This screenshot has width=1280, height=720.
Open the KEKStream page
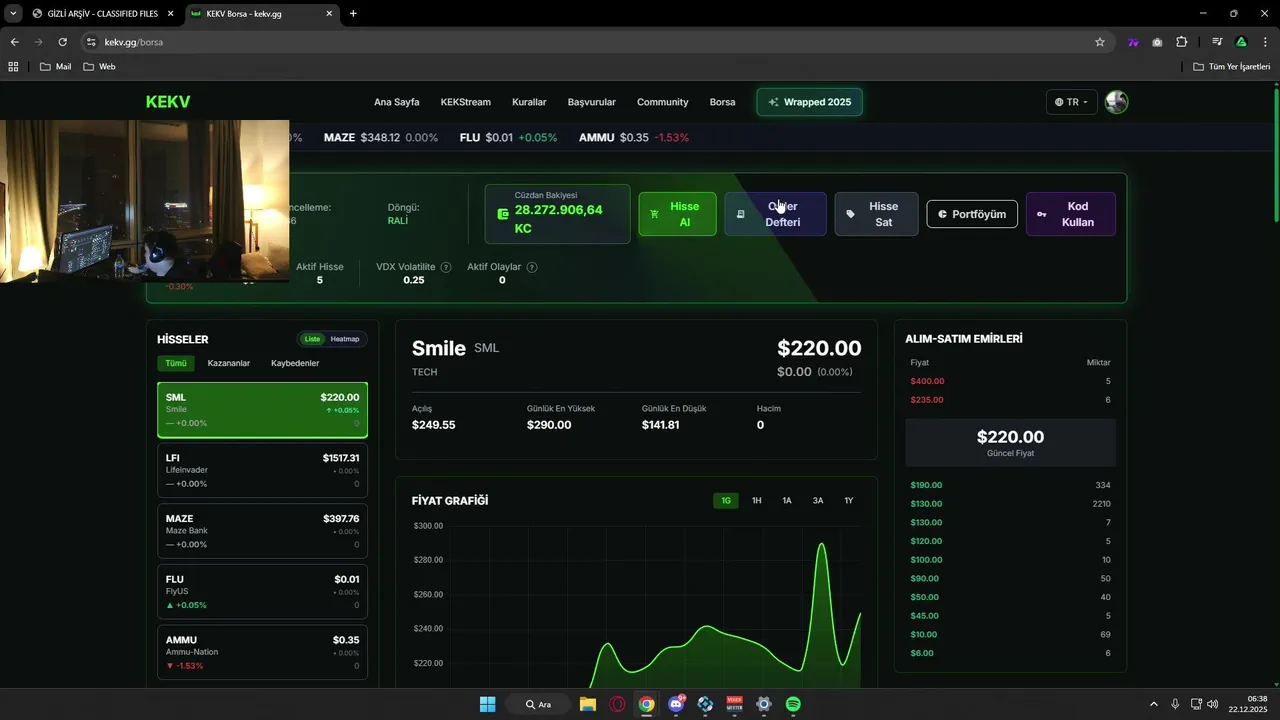tap(466, 102)
